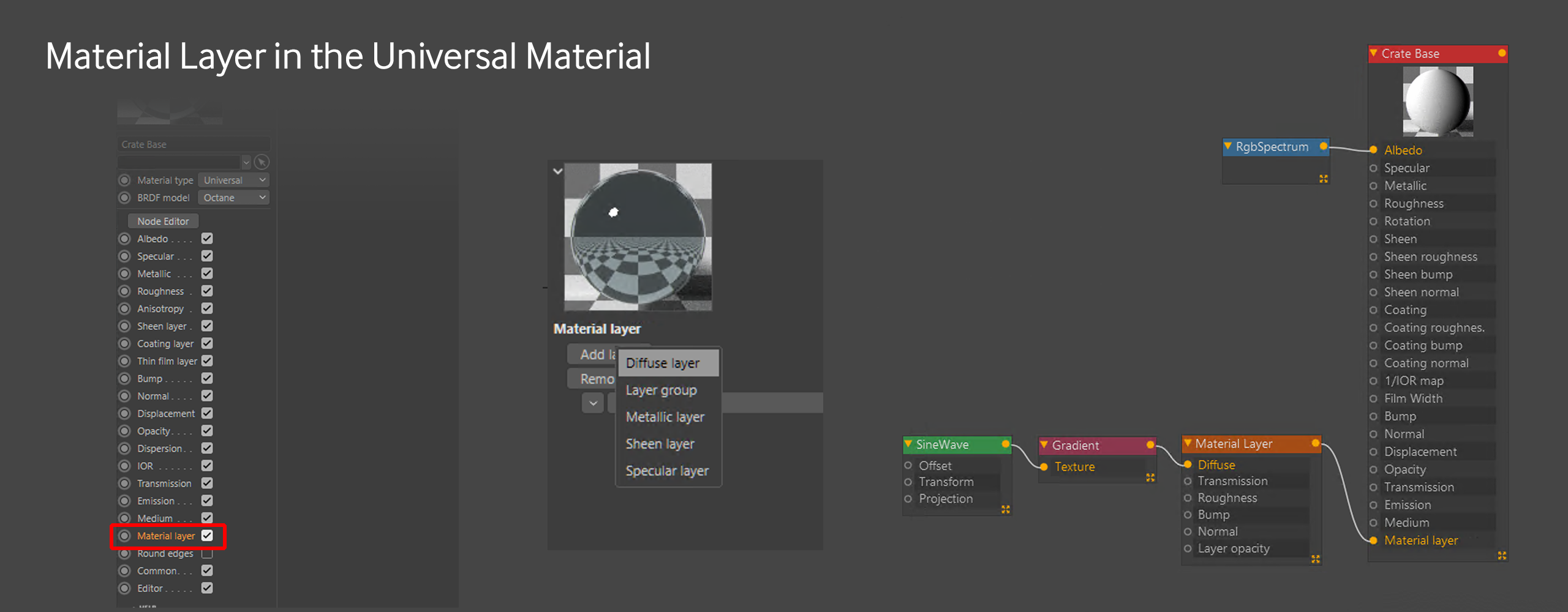Click the picker arrow icon beside the empty dropdown
The width and height of the screenshot is (1568, 612).
click(262, 162)
